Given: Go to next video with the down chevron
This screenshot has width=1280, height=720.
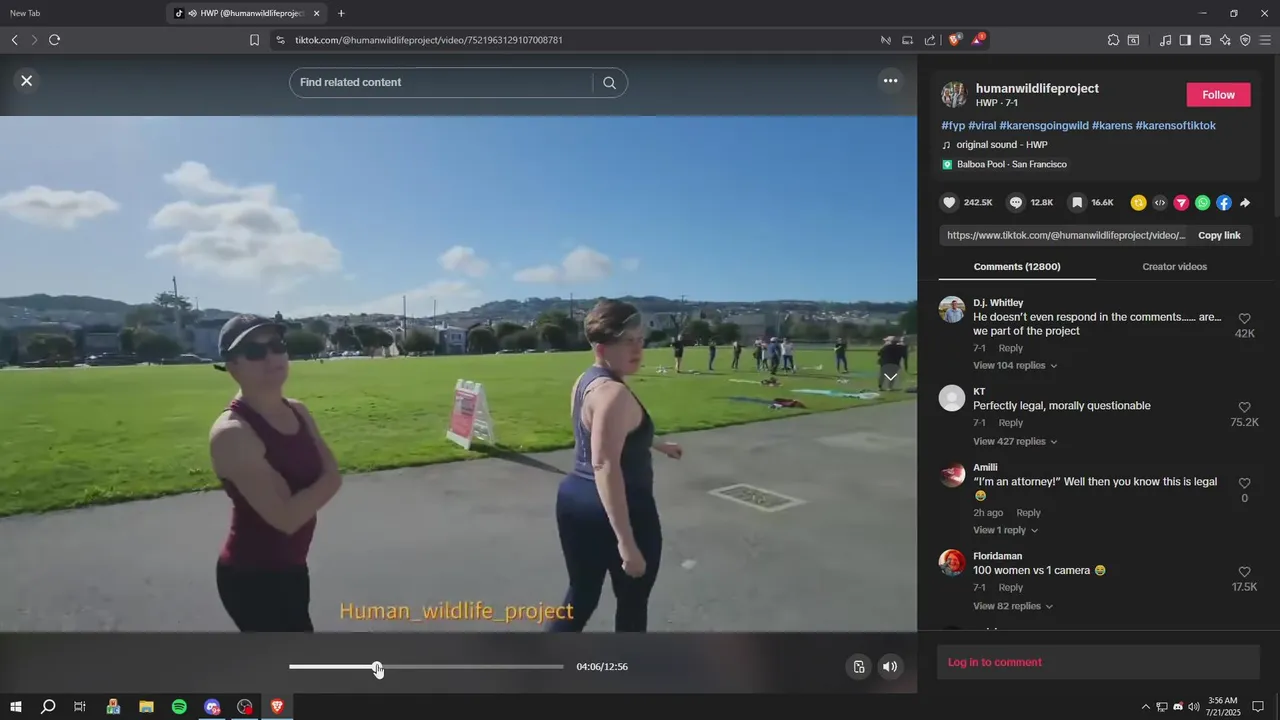Looking at the screenshot, I should 890,377.
